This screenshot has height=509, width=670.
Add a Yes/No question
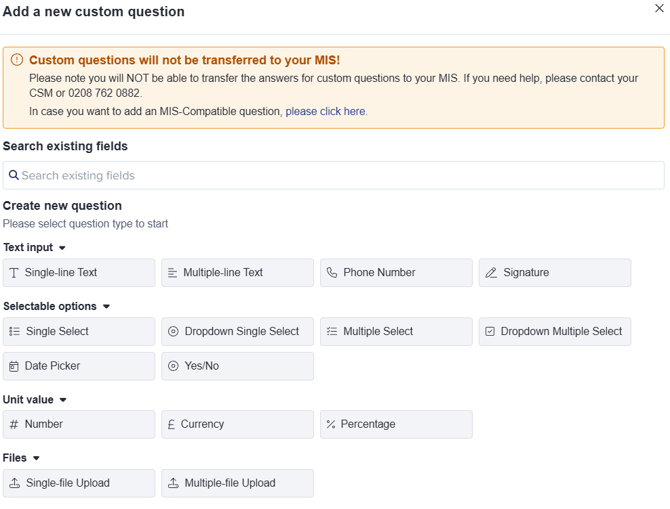(237, 366)
